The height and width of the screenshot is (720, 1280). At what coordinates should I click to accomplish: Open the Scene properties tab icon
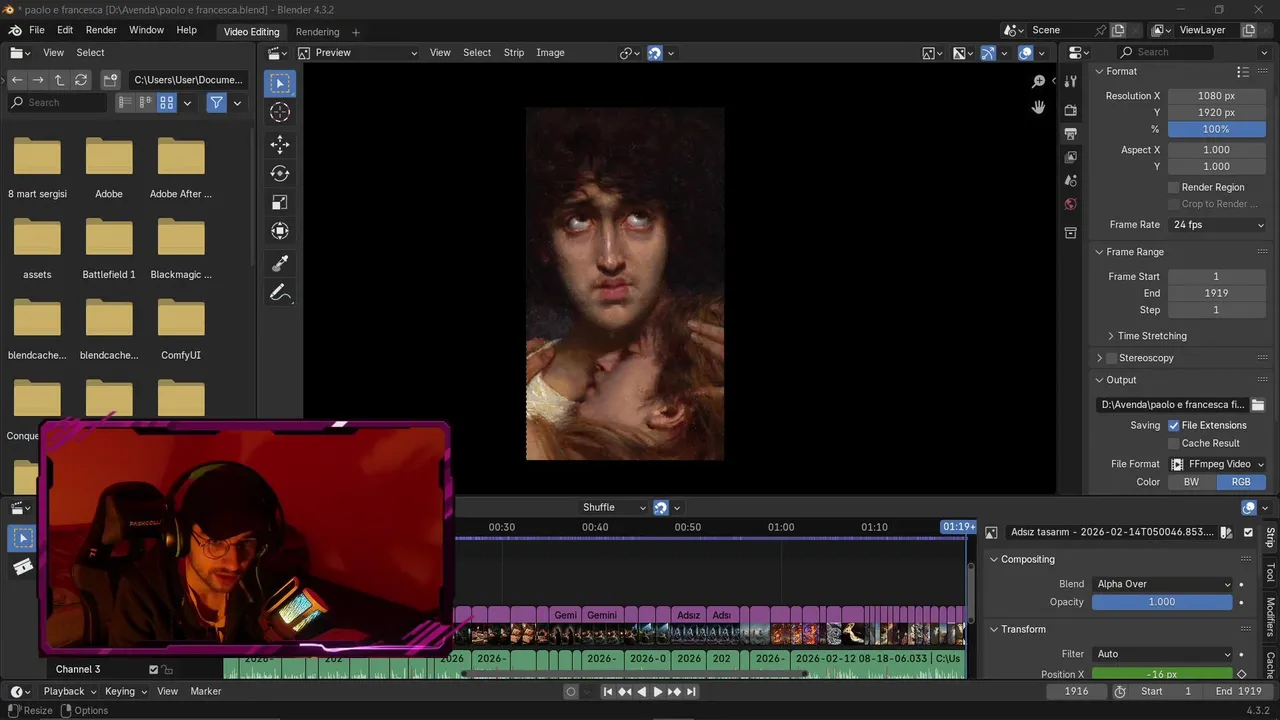[1071, 181]
